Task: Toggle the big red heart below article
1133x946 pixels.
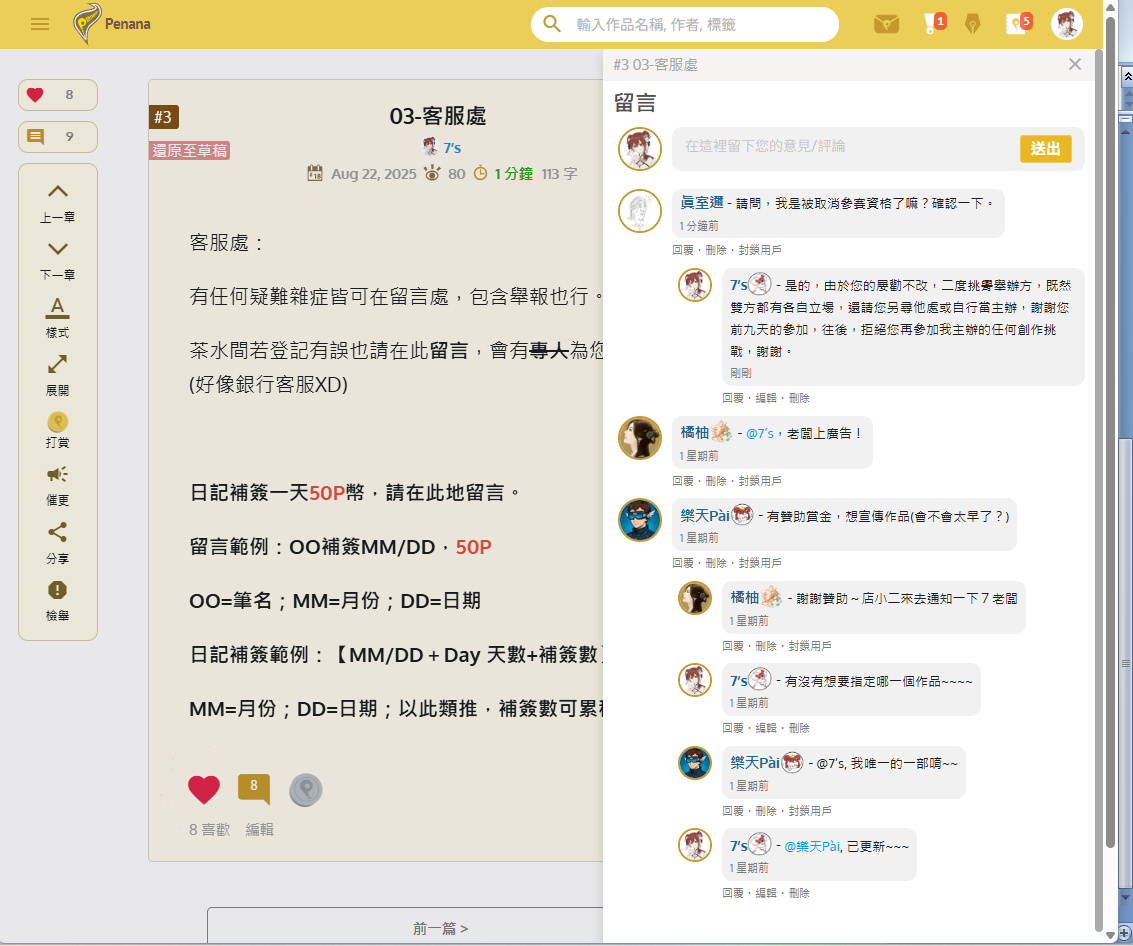Action: pyautogui.click(x=204, y=789)
